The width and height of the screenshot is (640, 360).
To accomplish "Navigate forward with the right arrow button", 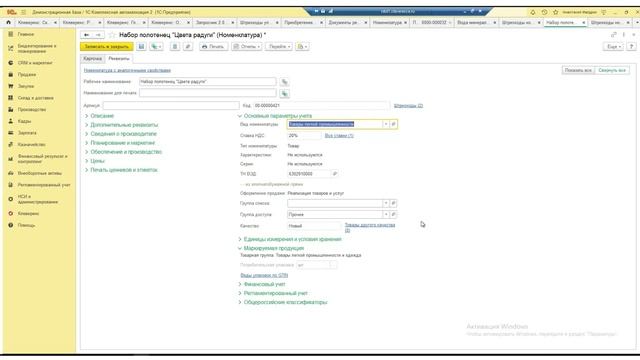I will click(98, 35).
